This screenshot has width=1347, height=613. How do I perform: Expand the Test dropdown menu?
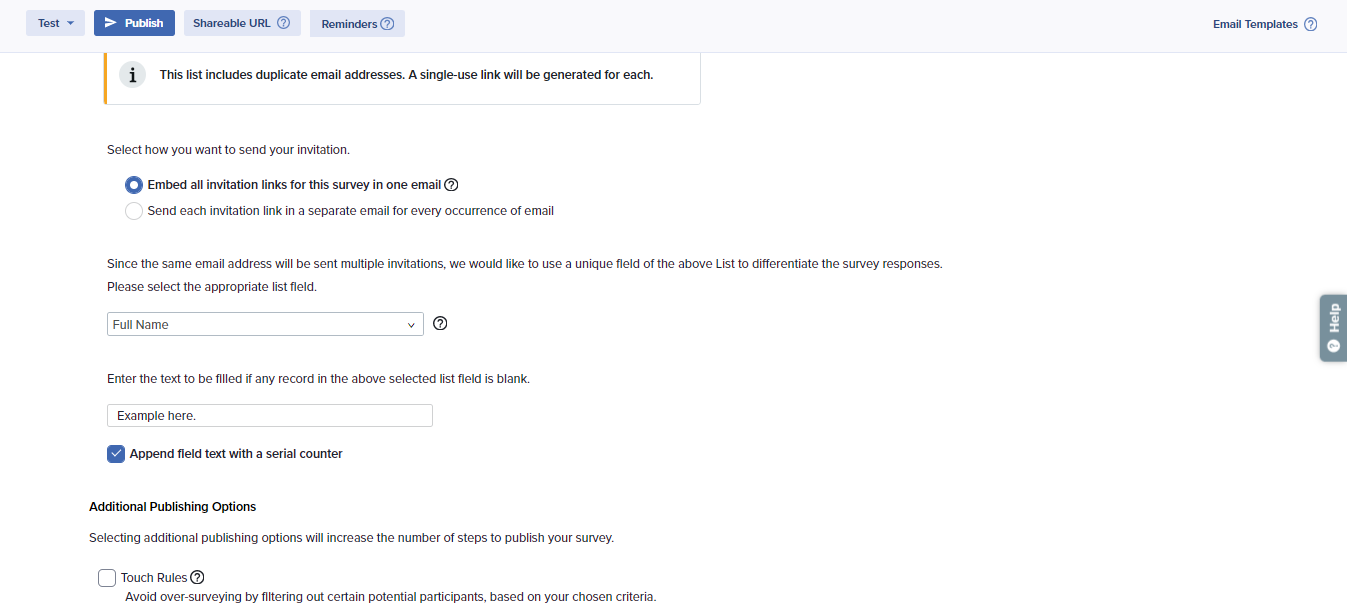(x=55, y=23)
